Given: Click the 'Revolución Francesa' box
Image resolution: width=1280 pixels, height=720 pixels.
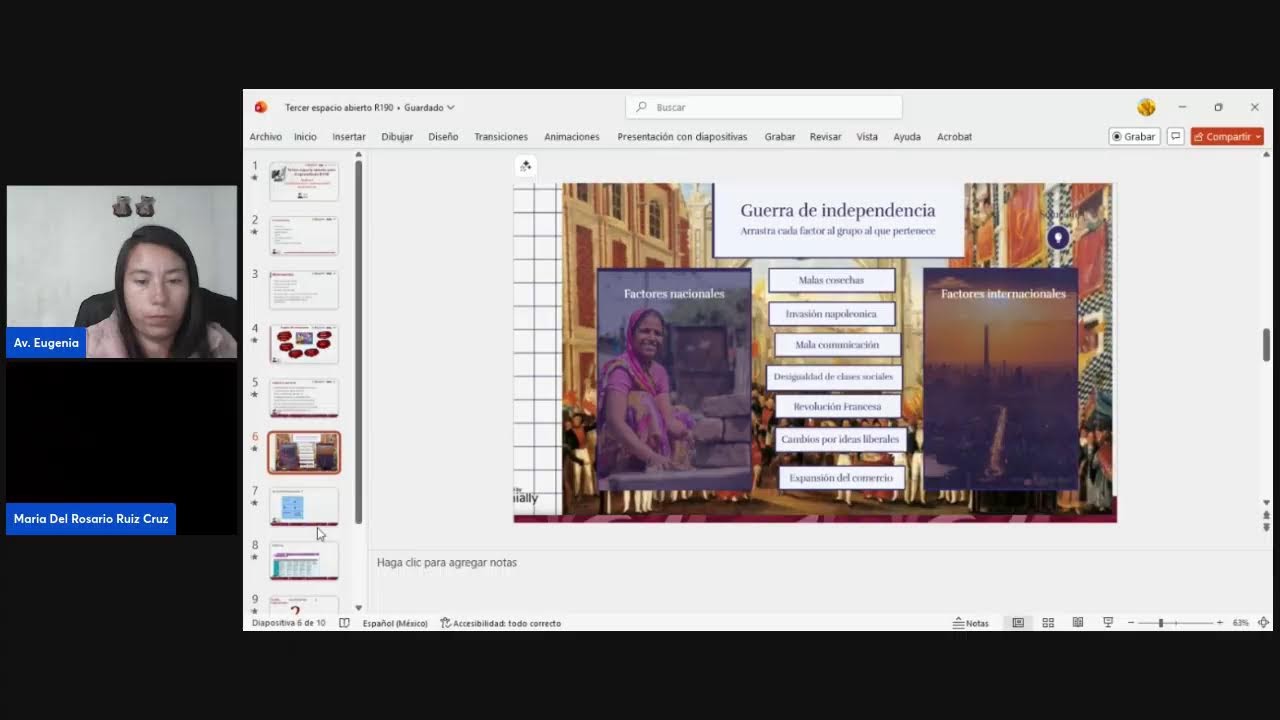Looking at the screenshot, I should coord(838,406).
